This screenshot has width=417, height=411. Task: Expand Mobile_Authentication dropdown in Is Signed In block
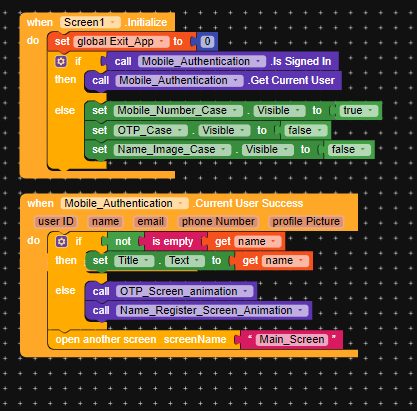coord(202,61)
